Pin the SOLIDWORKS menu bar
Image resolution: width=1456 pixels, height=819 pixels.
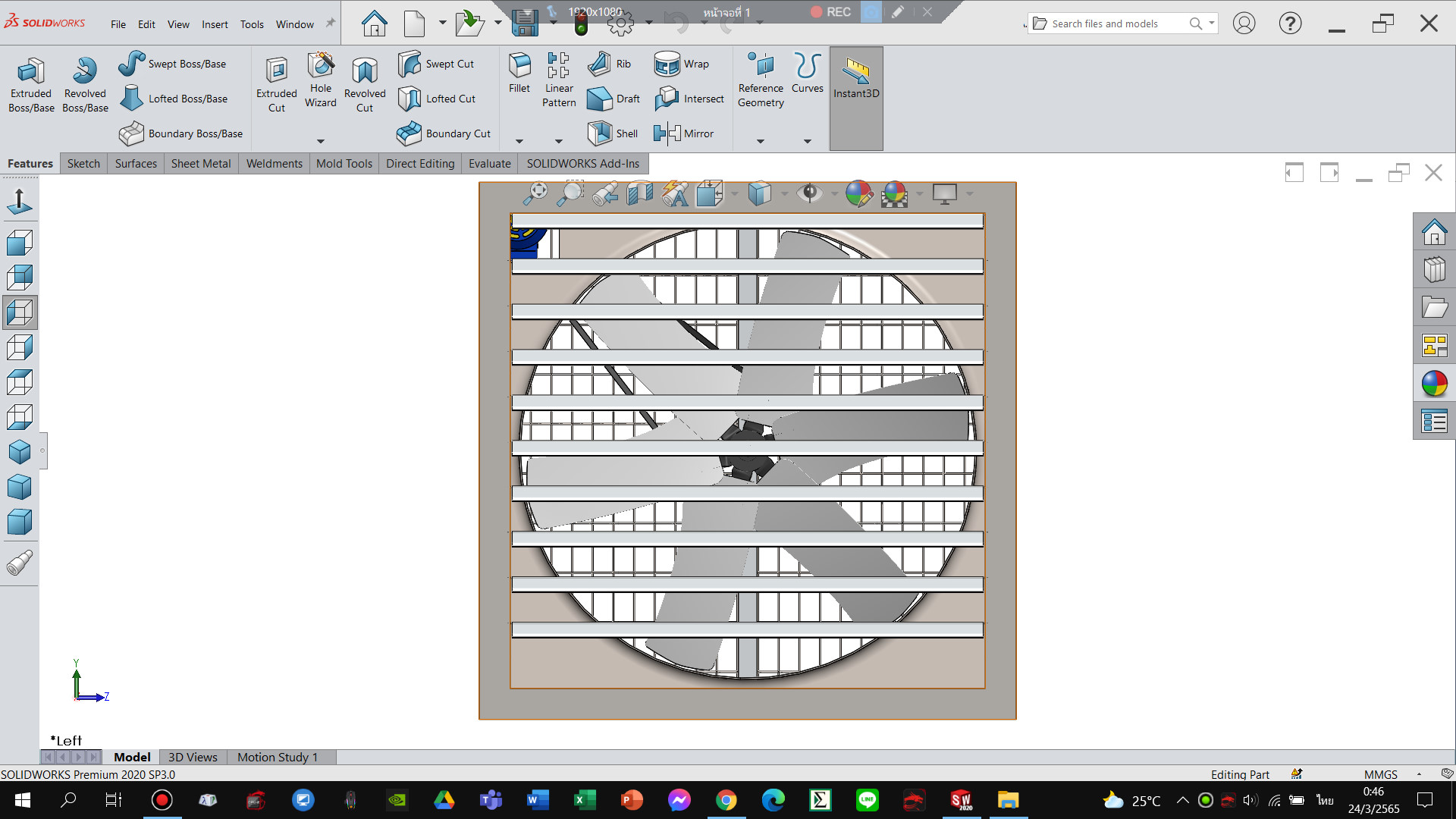(330, 24)
